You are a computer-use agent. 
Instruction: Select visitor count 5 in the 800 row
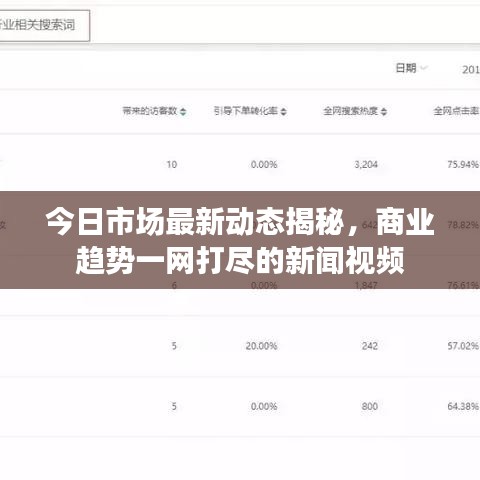174,406
